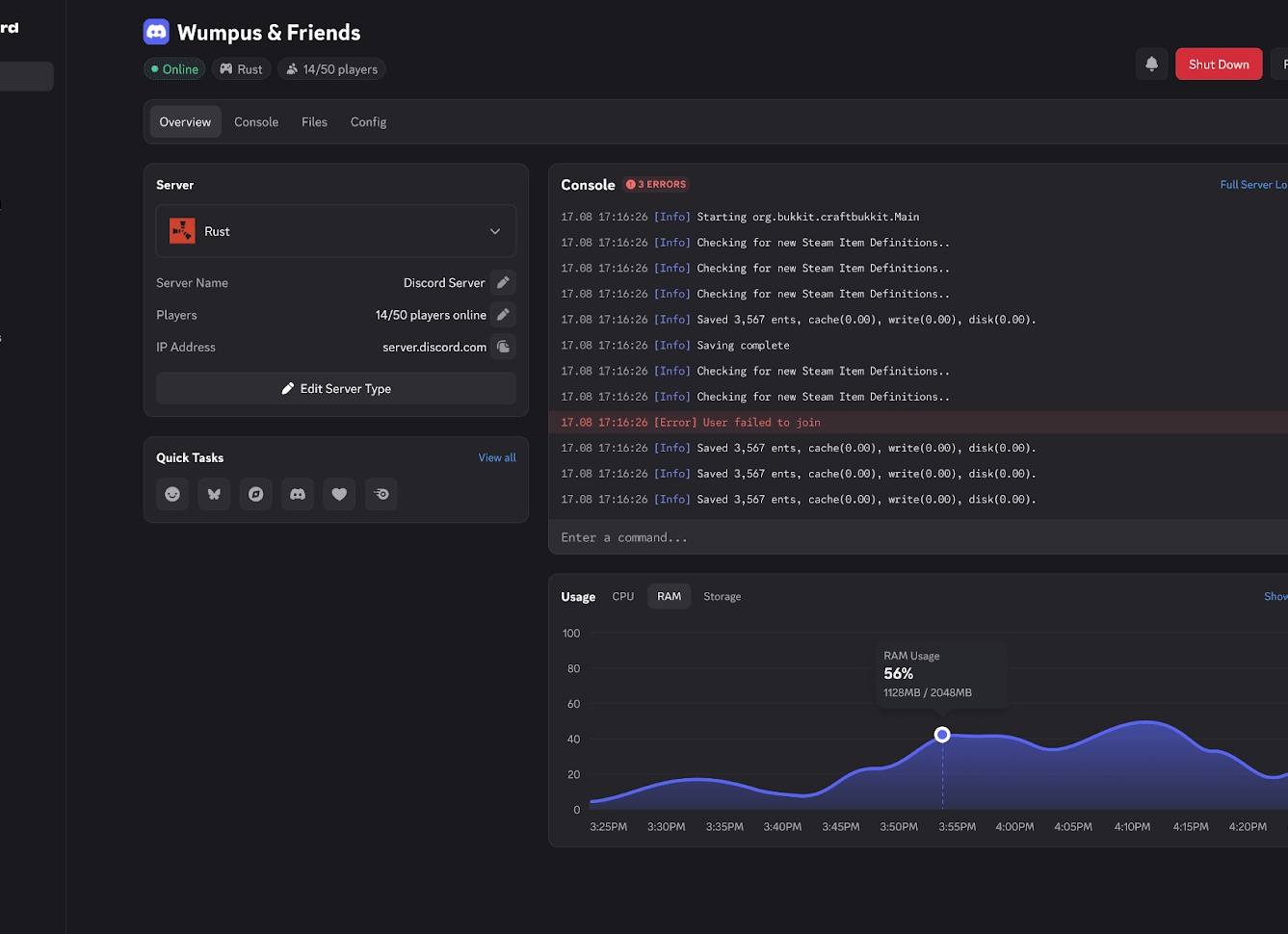
Task: Select the RAM usage tab
Action: click(x=669, y=597)
